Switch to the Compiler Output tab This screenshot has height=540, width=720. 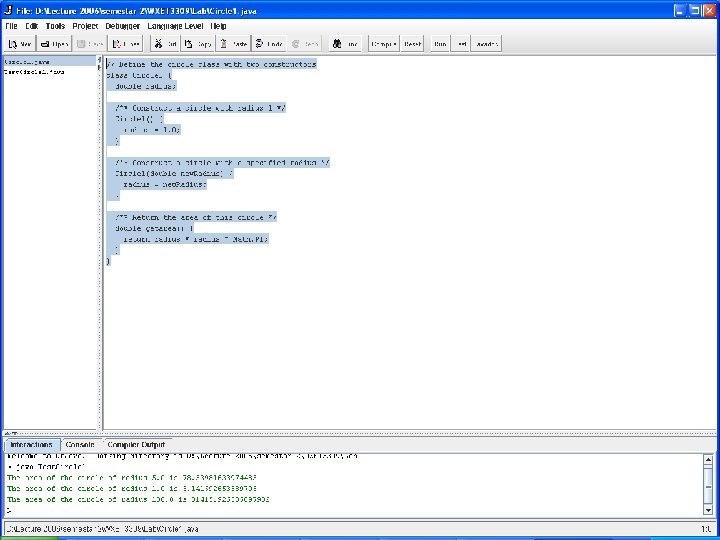point(136,444)
